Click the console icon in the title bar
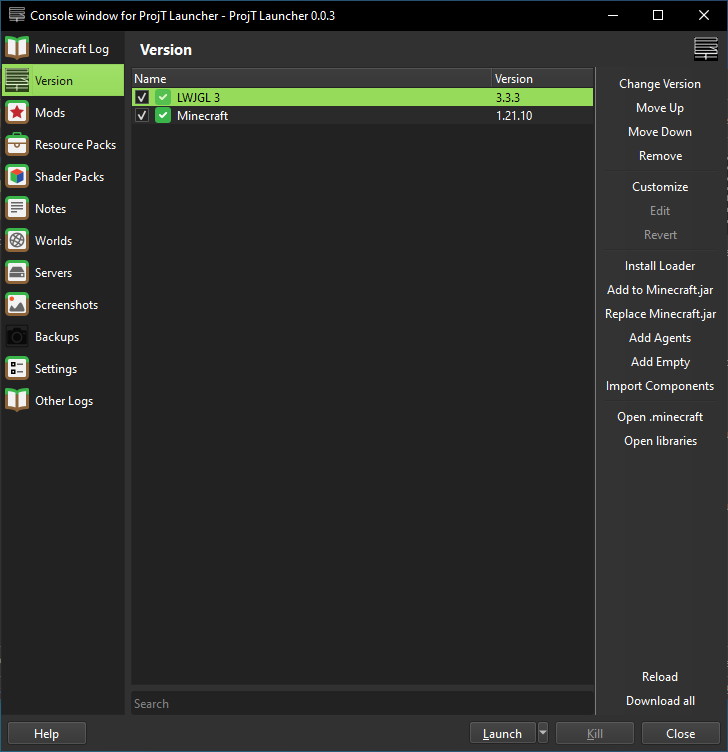 (x=17, y=15)
